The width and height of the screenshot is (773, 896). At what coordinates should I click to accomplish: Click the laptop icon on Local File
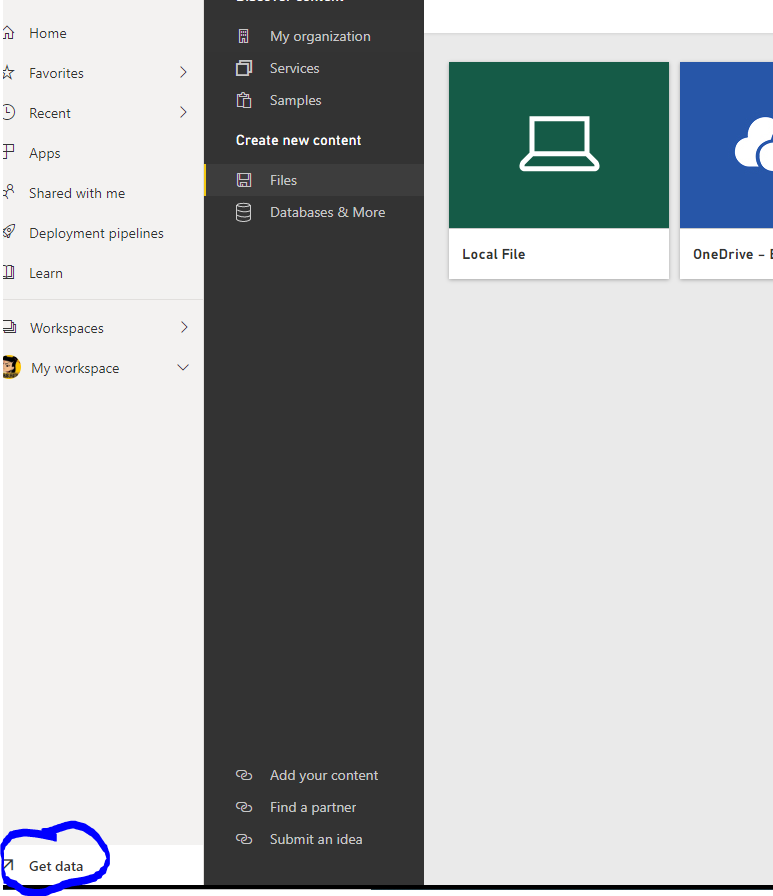click(x=559, y=143)
